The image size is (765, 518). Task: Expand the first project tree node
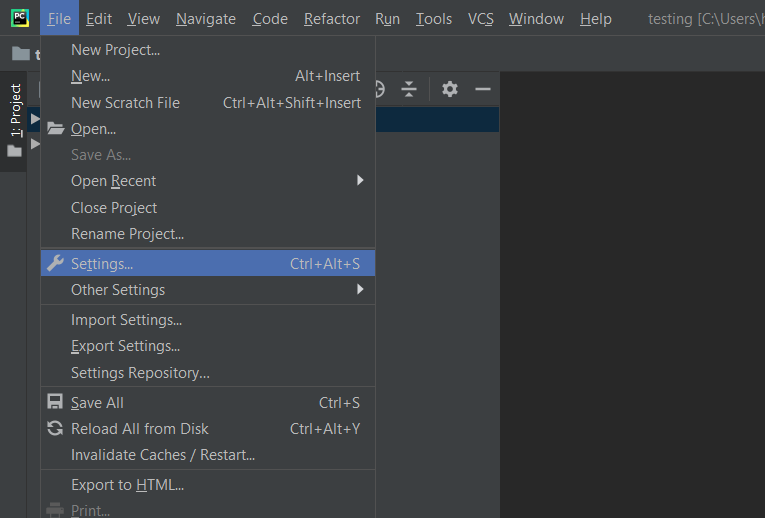pyautogui.click(x=35, y=120)
